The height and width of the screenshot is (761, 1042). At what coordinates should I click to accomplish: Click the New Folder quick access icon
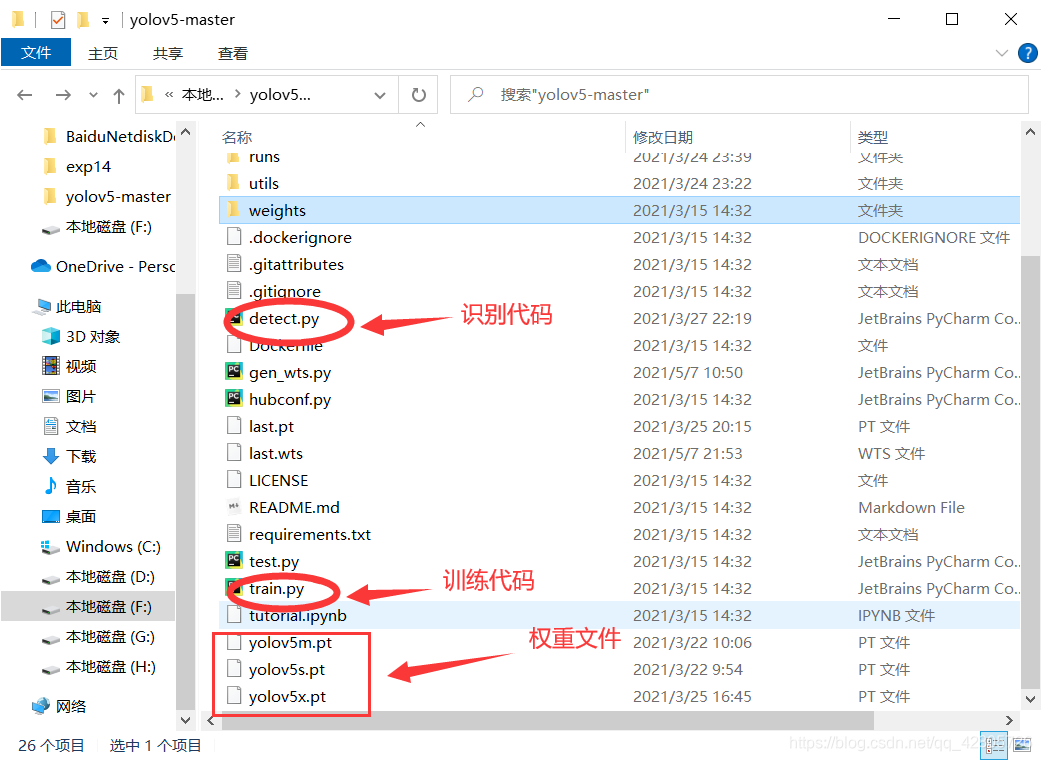click(83, 20)
